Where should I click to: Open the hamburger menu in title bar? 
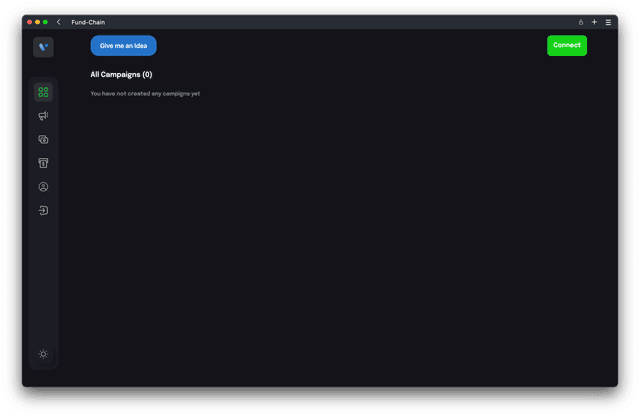point(608,22)
